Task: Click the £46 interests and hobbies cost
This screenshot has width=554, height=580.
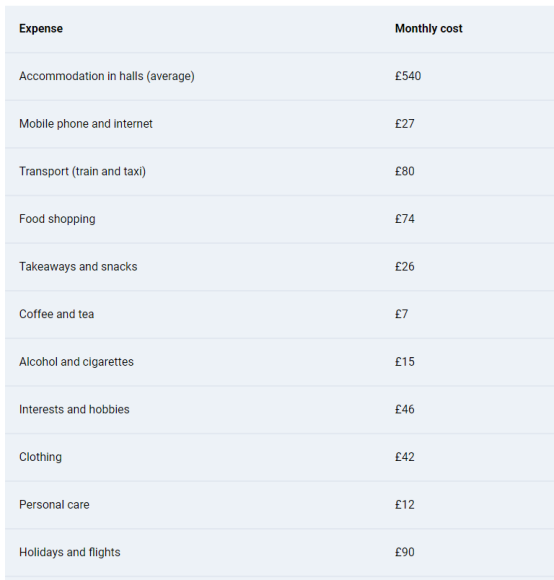Action: 404,409
